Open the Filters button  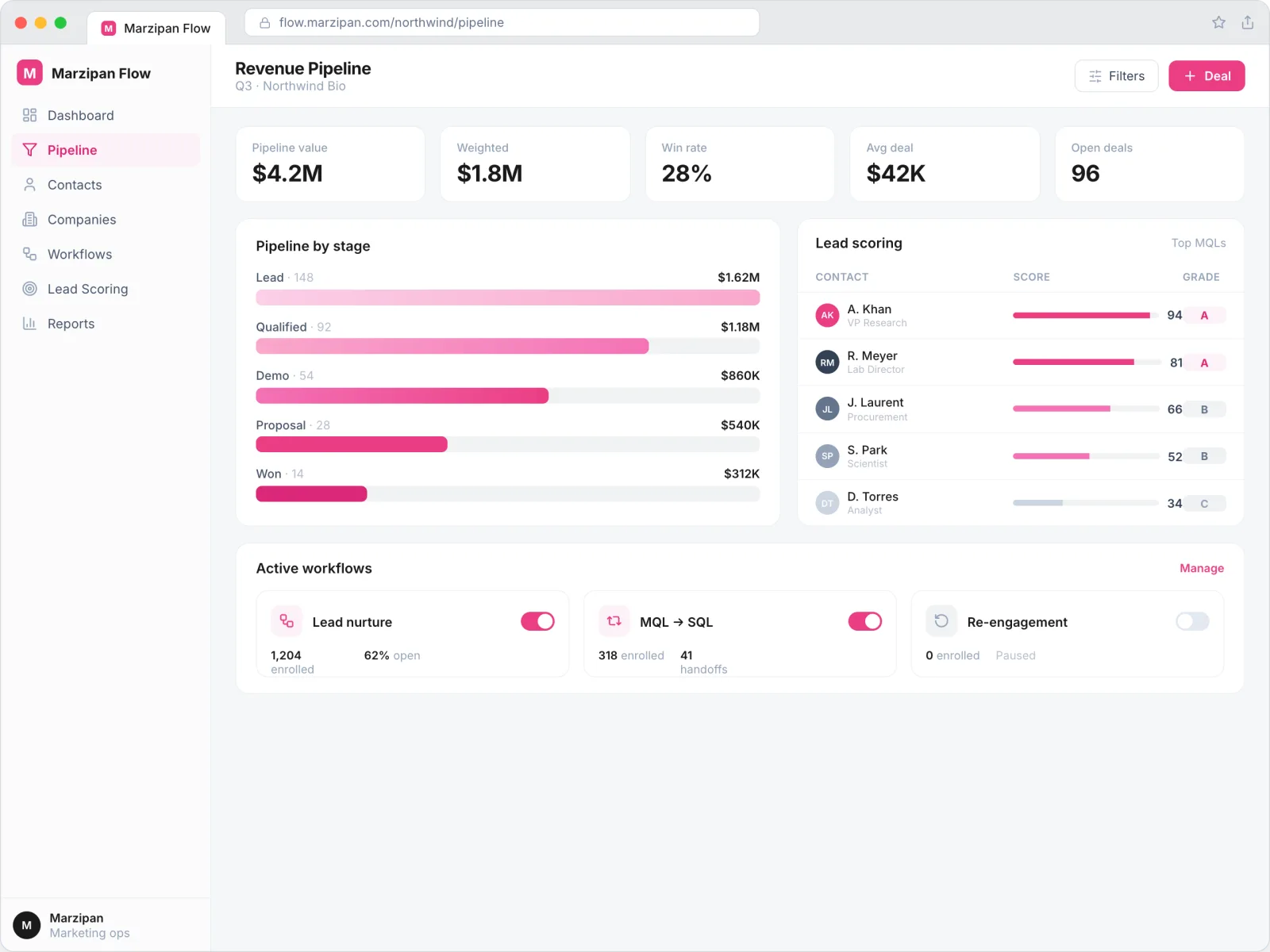[x=1116, y=76]
